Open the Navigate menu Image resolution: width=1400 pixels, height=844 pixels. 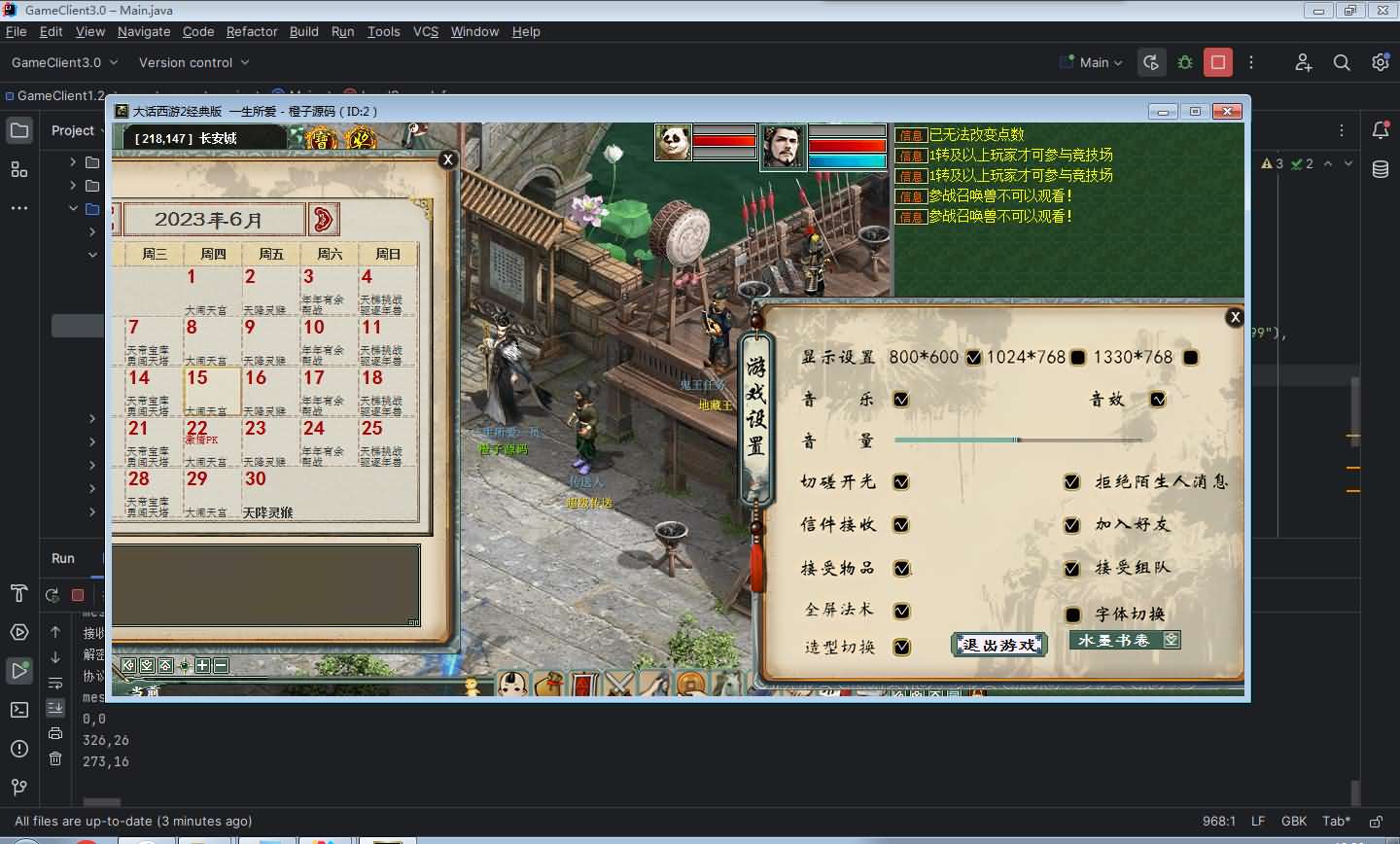144,31
